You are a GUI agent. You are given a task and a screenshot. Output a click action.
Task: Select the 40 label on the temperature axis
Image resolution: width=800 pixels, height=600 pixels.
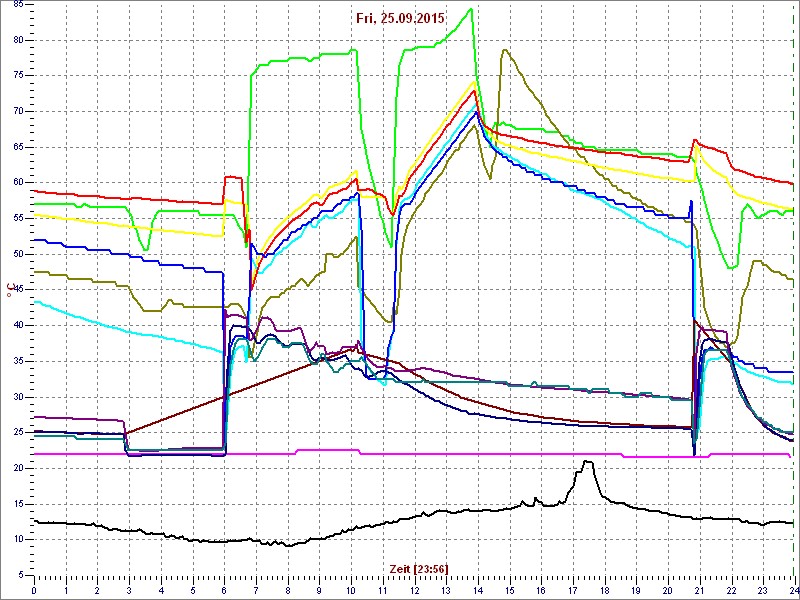click(17, 326)
